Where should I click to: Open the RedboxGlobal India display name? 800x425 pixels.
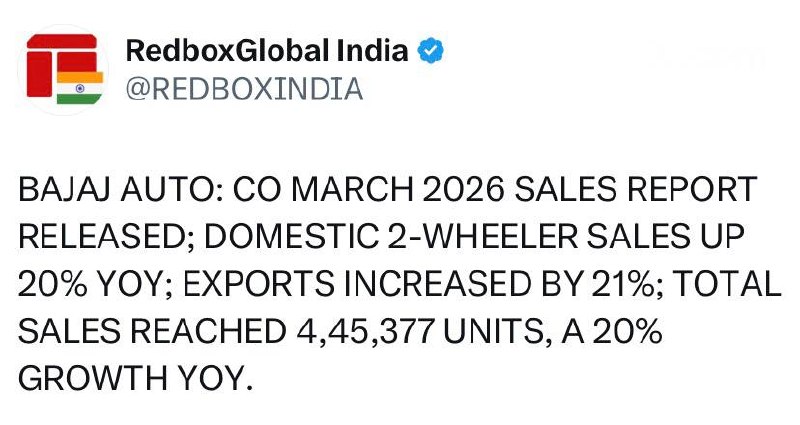coord(267,51)
